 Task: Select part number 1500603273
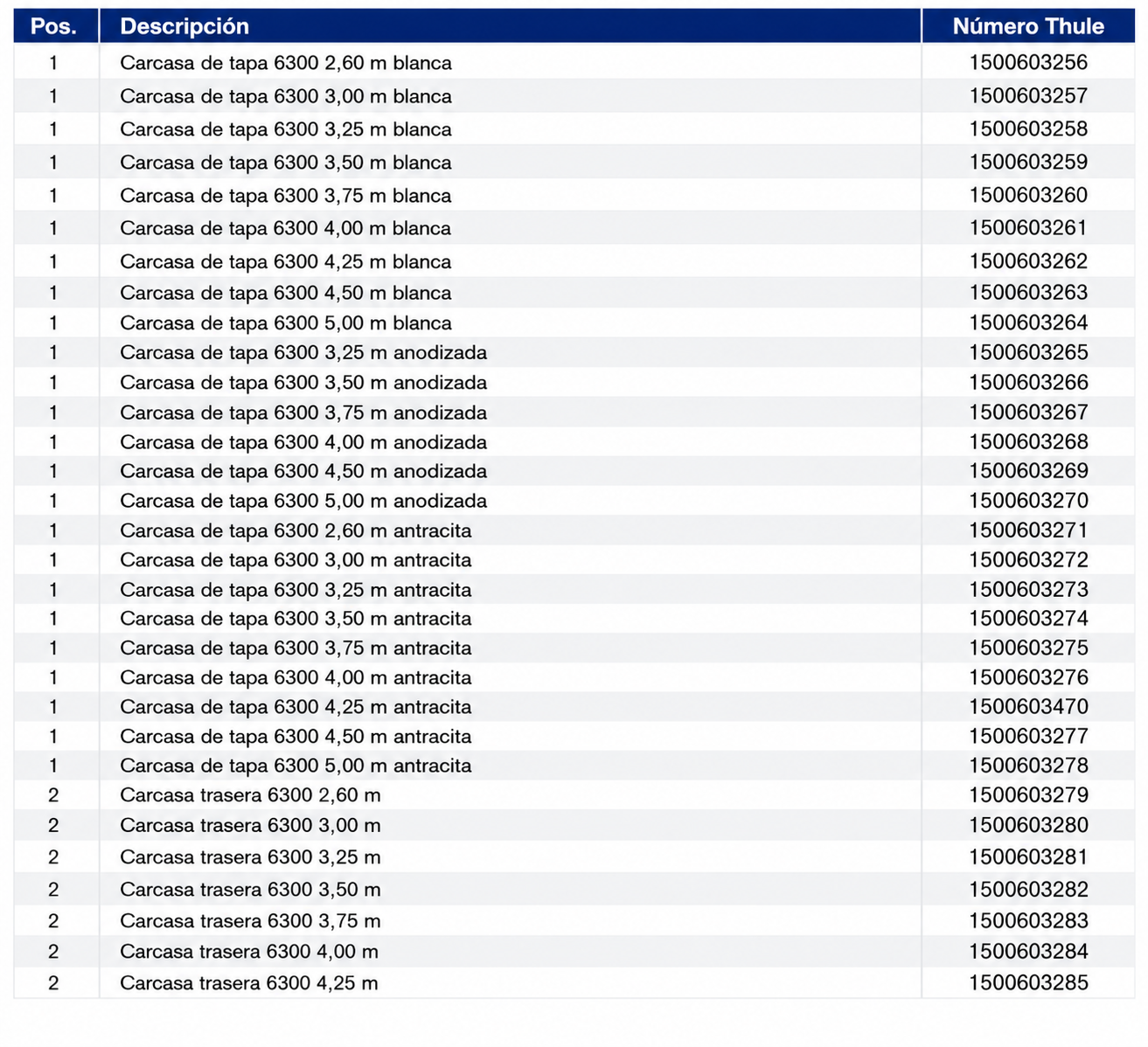1028,589
